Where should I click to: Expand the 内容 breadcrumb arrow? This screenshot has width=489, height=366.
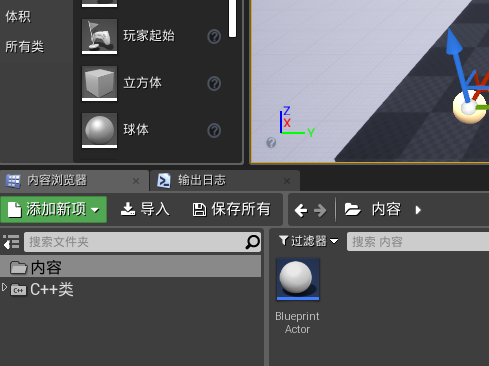tap(418, 210)
